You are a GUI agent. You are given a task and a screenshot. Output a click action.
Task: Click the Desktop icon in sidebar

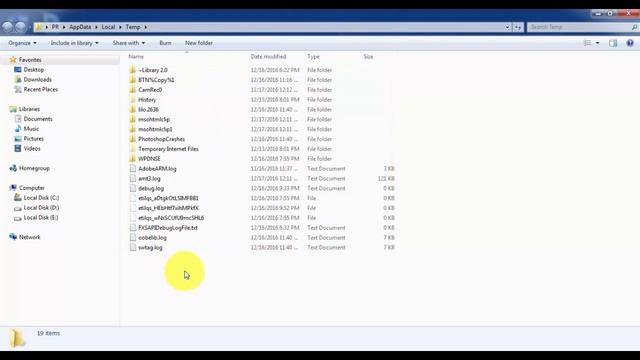18,70
